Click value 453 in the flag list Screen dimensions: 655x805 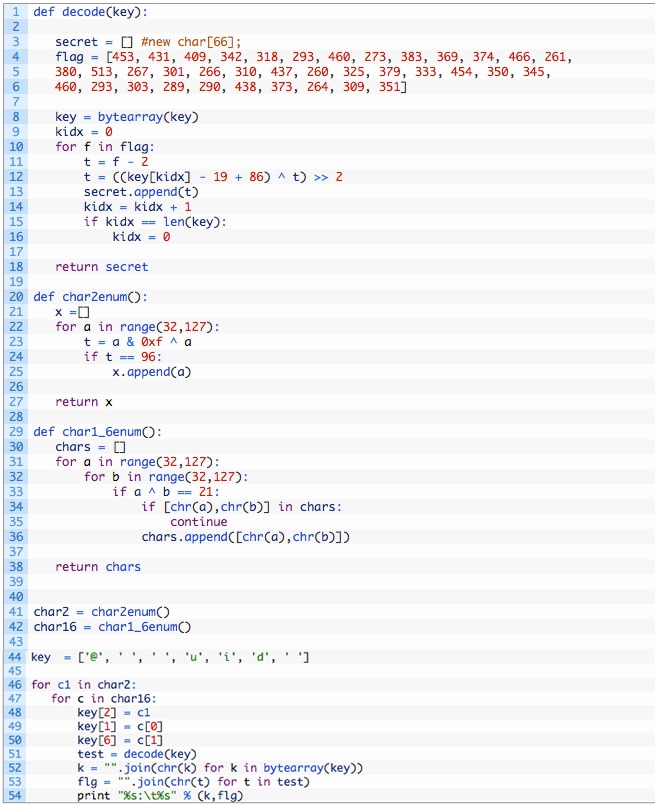tap(123, 56)
